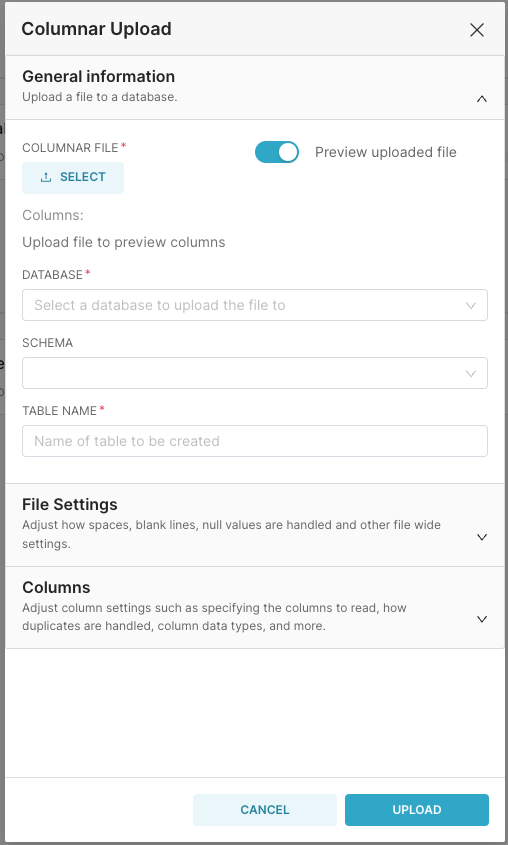Click the Columns settings description text
The image size is (508, 845).
tap(214, 617)
